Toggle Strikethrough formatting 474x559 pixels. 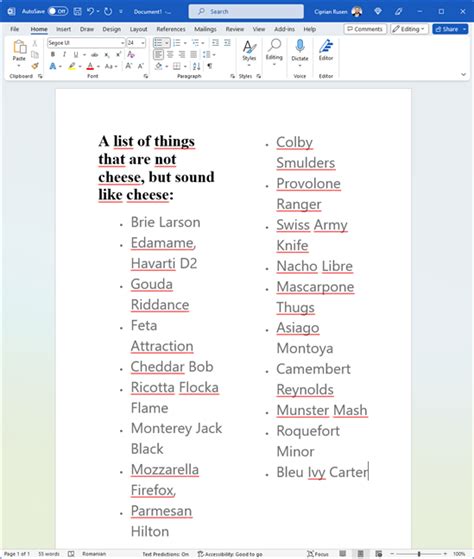pos(94,55)
